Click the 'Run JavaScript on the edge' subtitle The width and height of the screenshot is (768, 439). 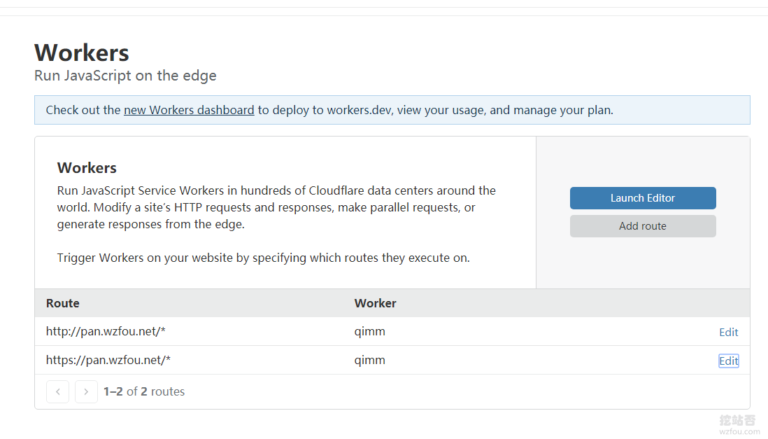coord(125,76)
